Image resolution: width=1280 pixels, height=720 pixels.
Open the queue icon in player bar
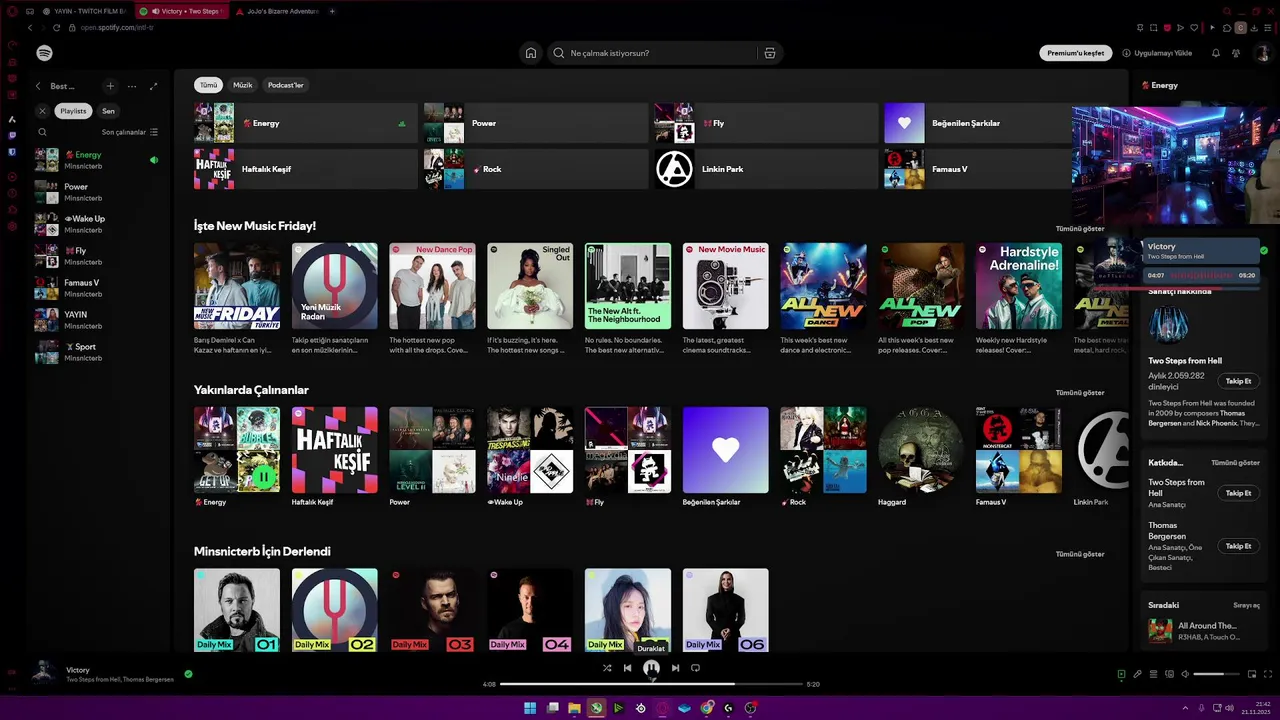coord(1153,674)
